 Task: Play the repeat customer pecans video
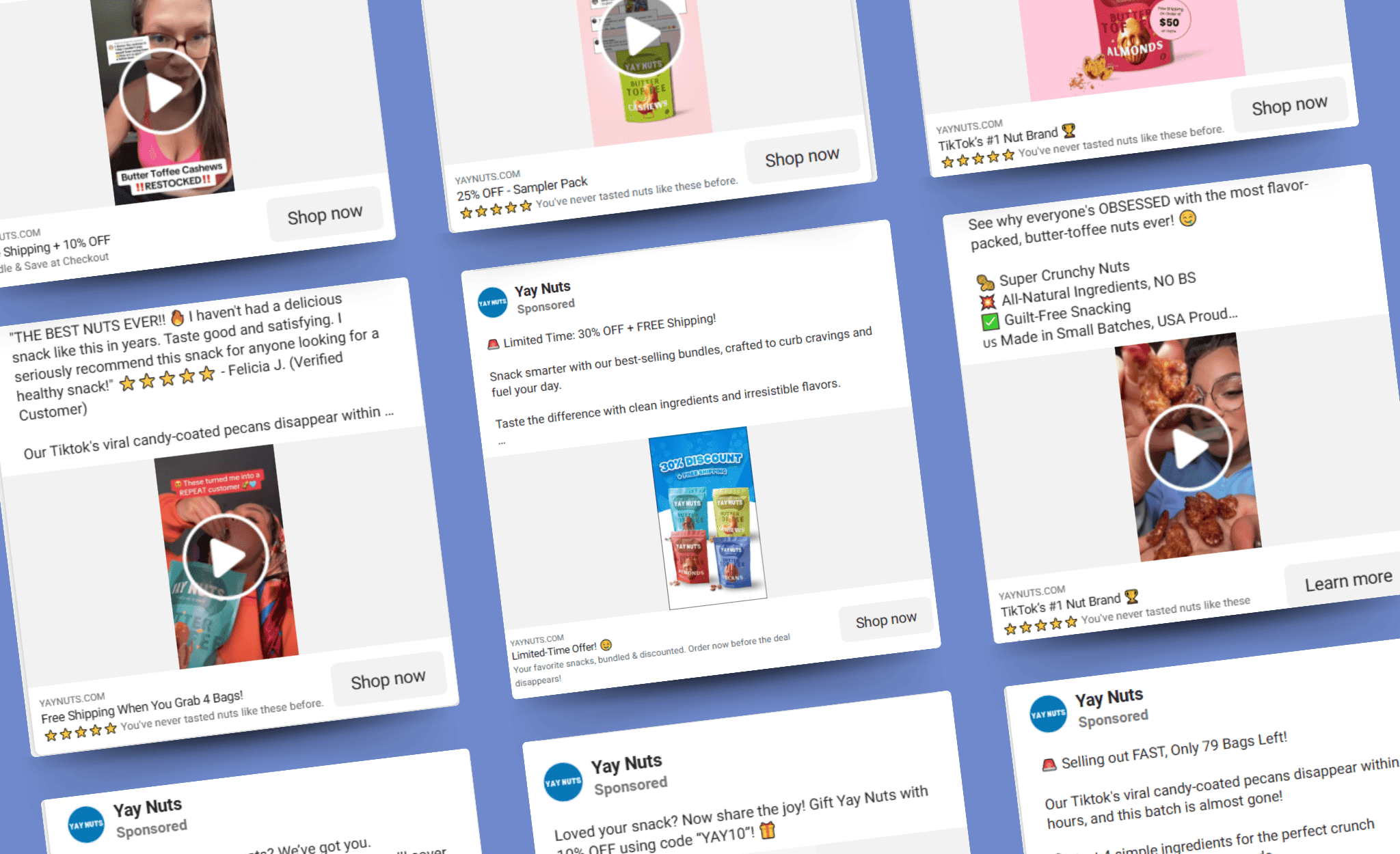225,557
